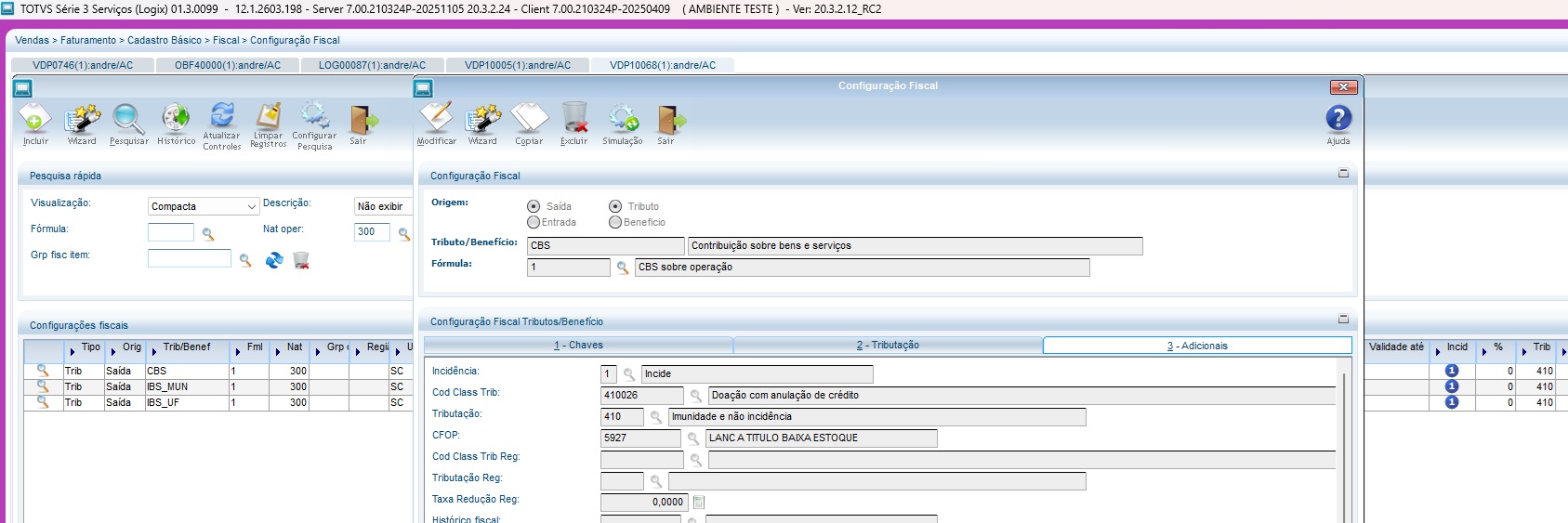This screenshot has height=523, width=1568.
Task: Open the magnifier on the IBS_UF grid row
Action: 42,402
